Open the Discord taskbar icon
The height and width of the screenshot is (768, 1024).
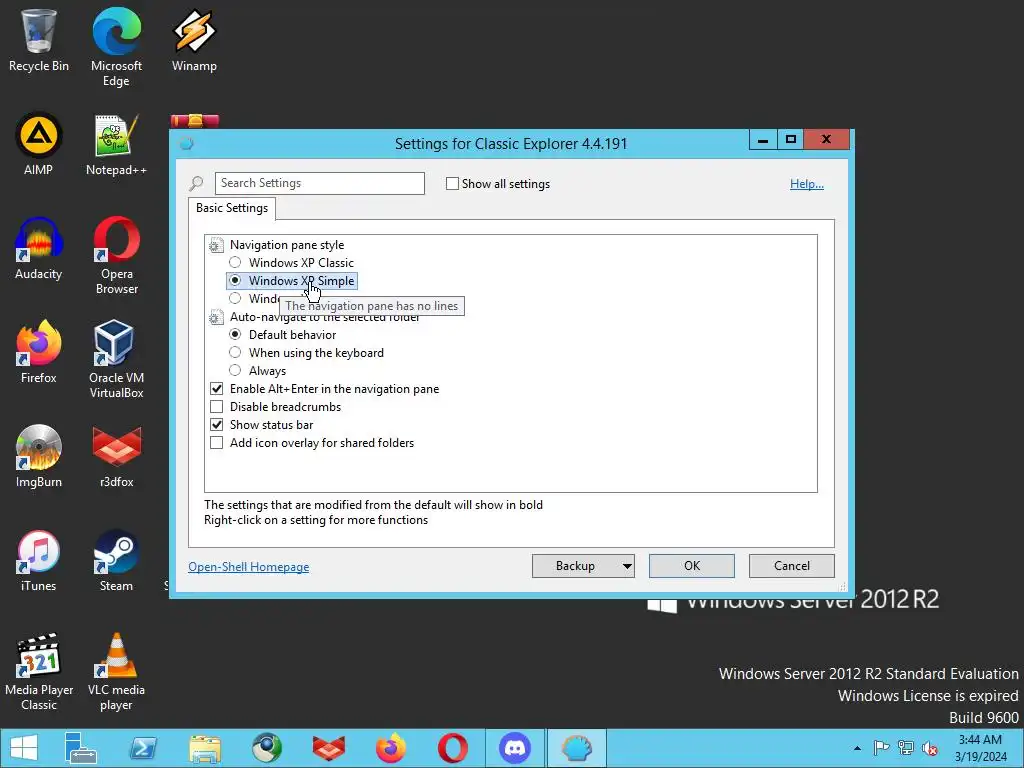coord(515,748)
